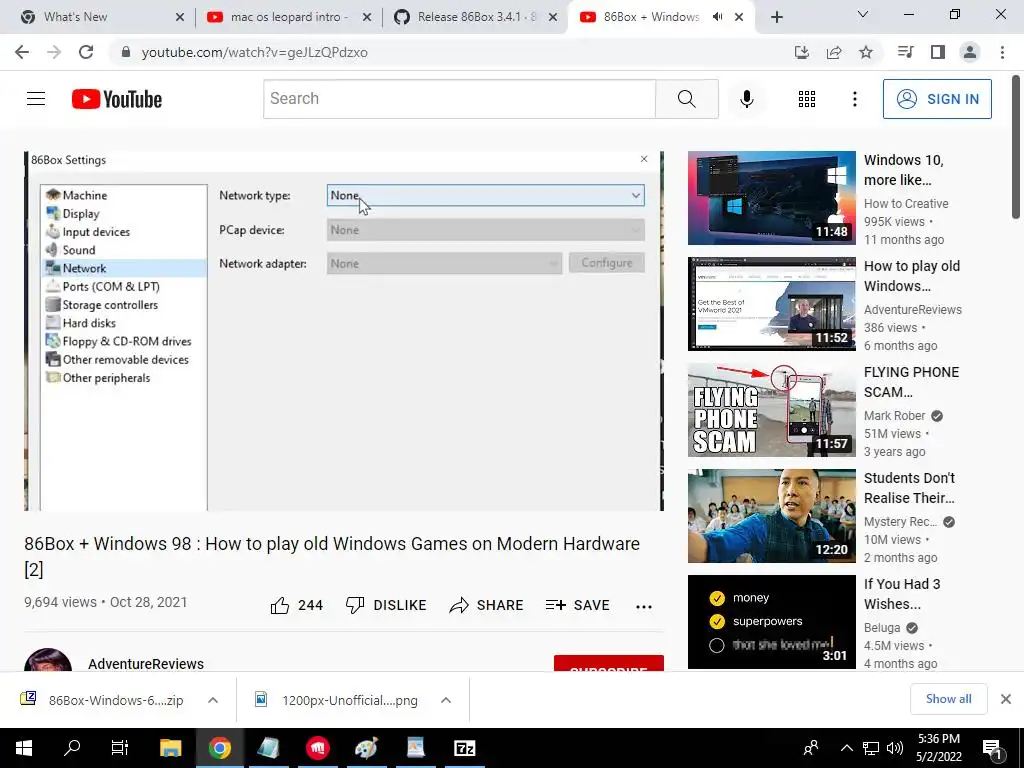Bookmark this page with the star
1024x768 pixels.
[x=866, y=52]
